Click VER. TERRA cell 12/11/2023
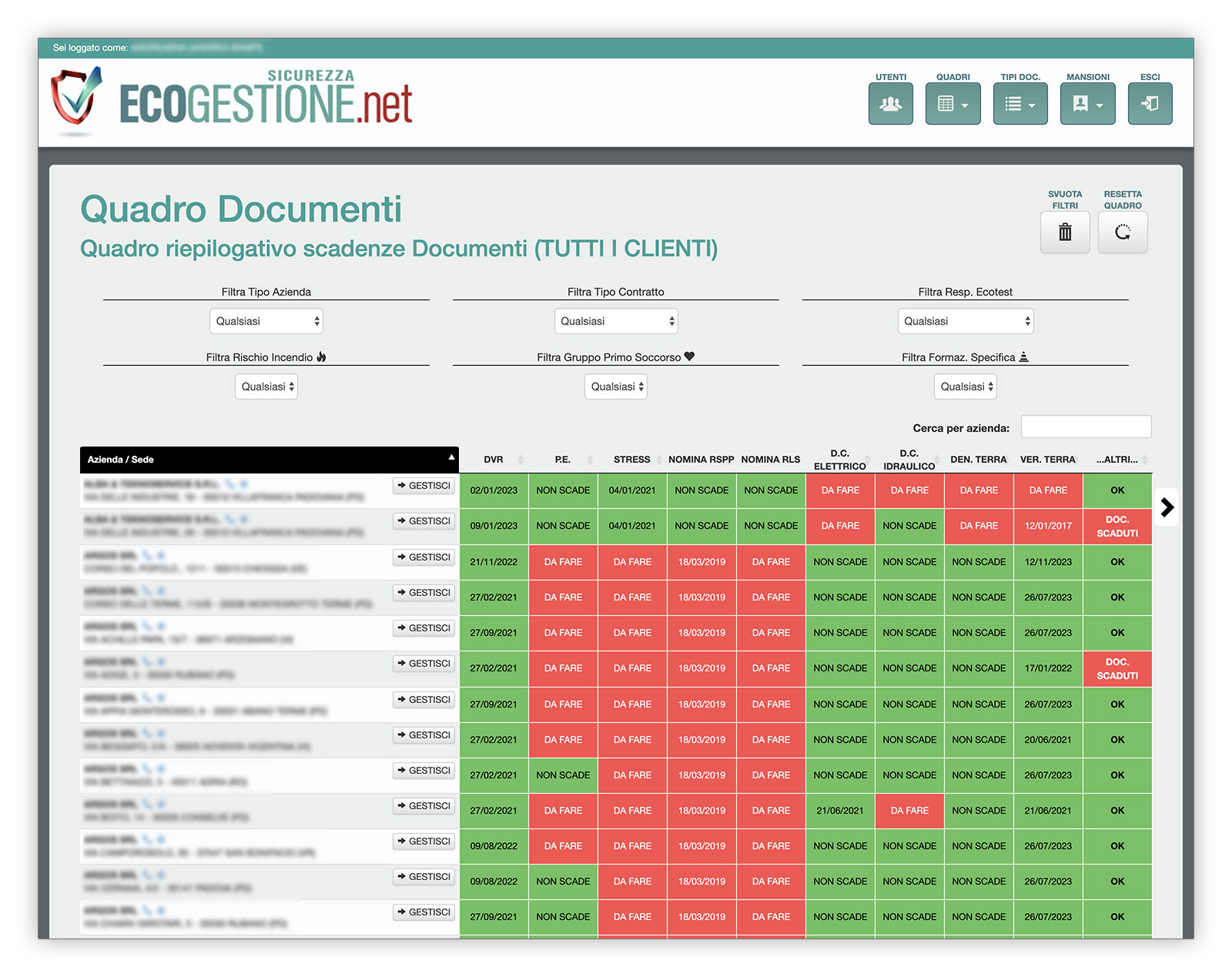1232x977 pixels. click(1048, 562)
